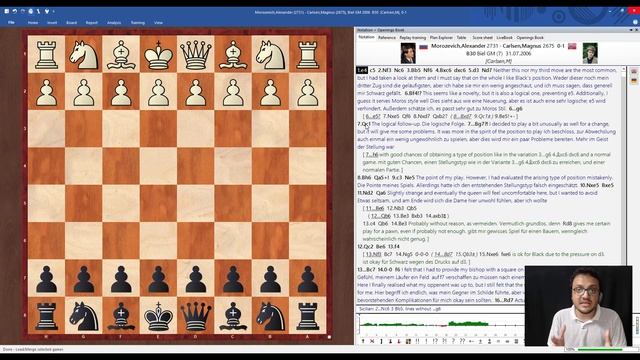Screen dimensions: 640x360
Task: Click the Save icon in the quick access bar
Action: pyautogui.click(x=7, y=11)
